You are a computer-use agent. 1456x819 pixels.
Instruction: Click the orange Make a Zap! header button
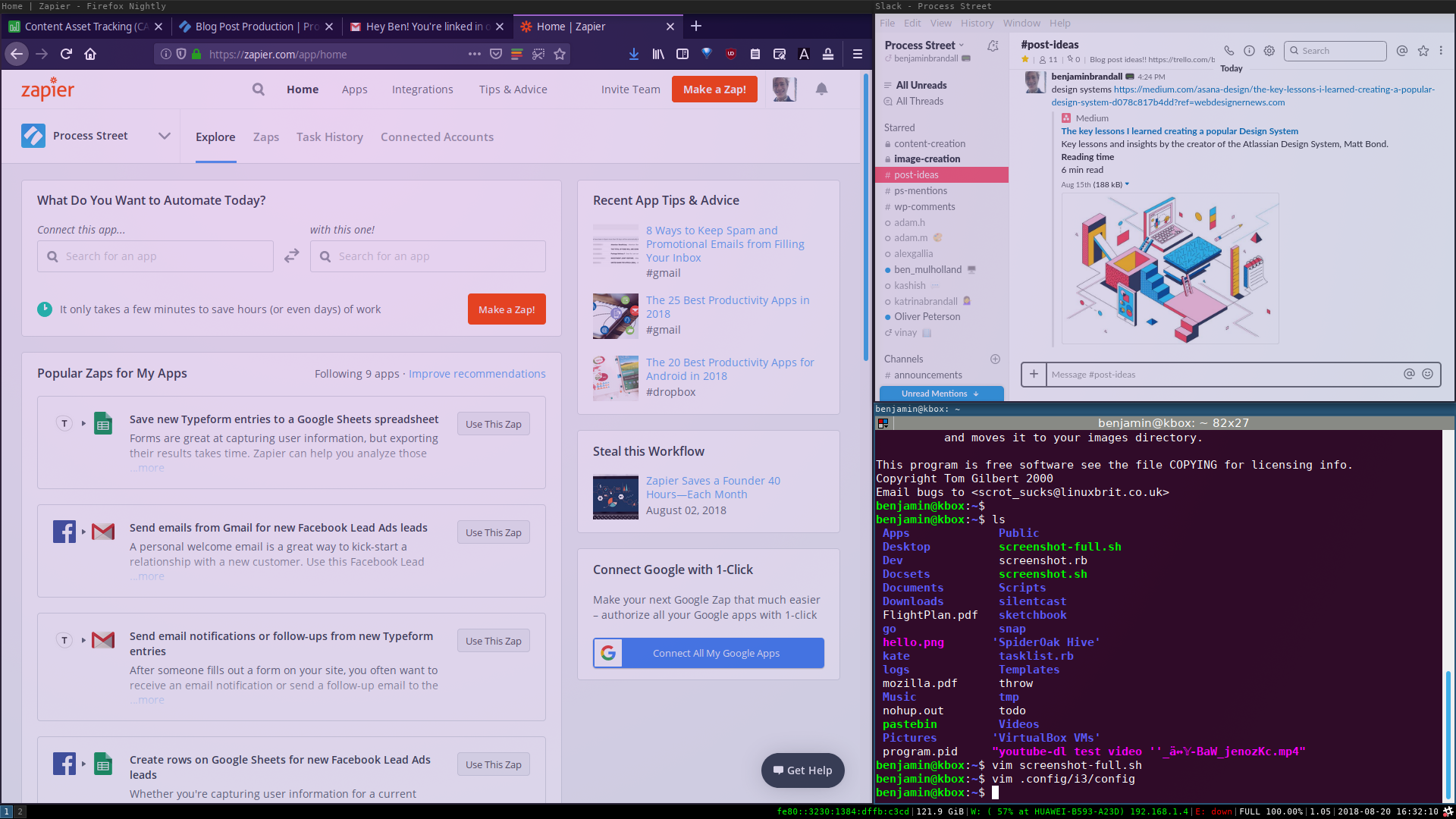tap(714, 89)
